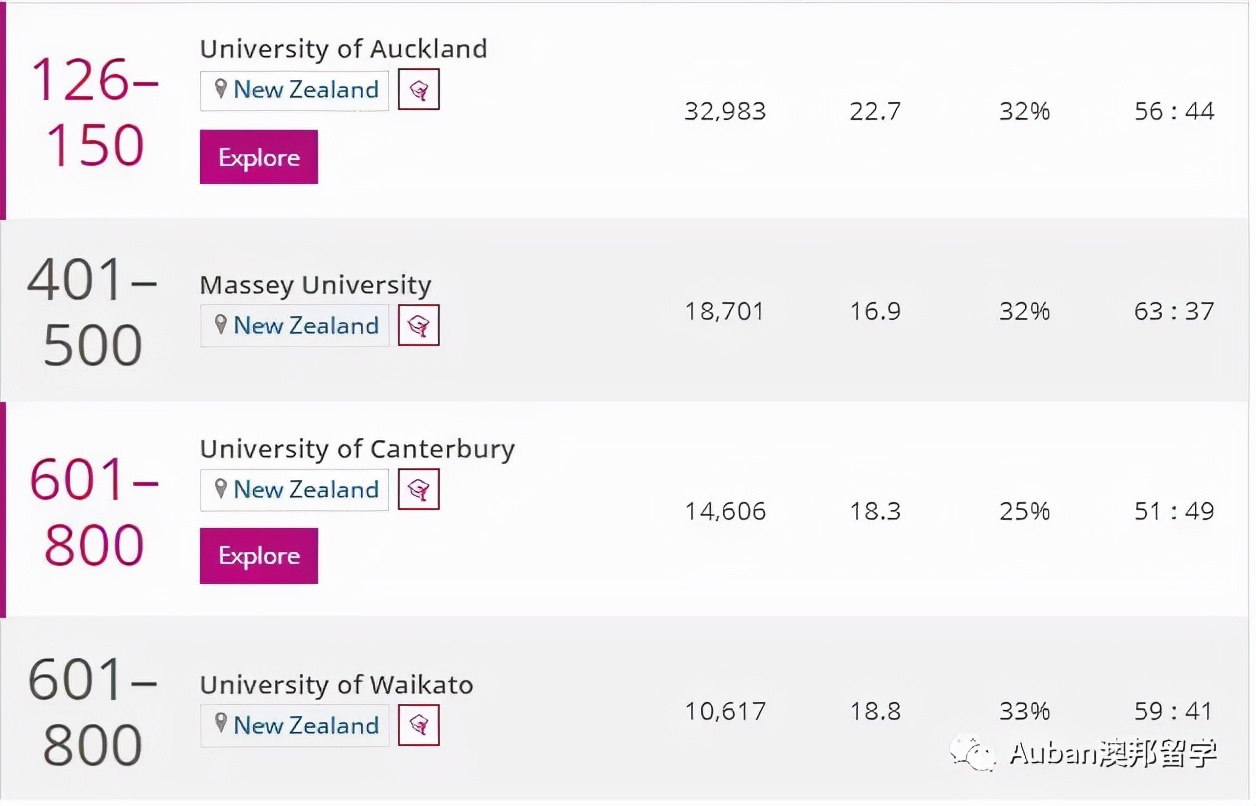Click location pin icon under University of Canterbury
Image resolution: width=1256 pixels, height=806 pixels.
pos(221,489)
